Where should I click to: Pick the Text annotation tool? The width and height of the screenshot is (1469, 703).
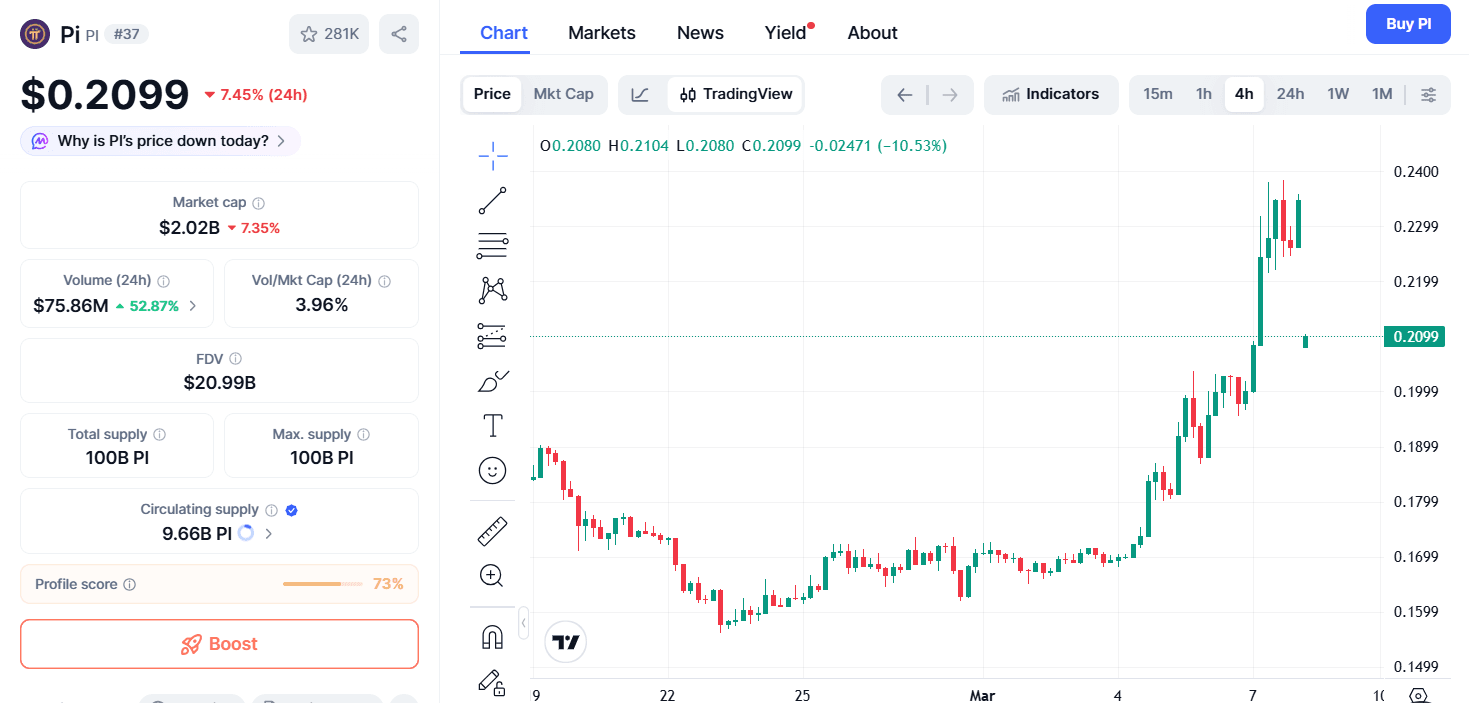click(x=492, y=424)
